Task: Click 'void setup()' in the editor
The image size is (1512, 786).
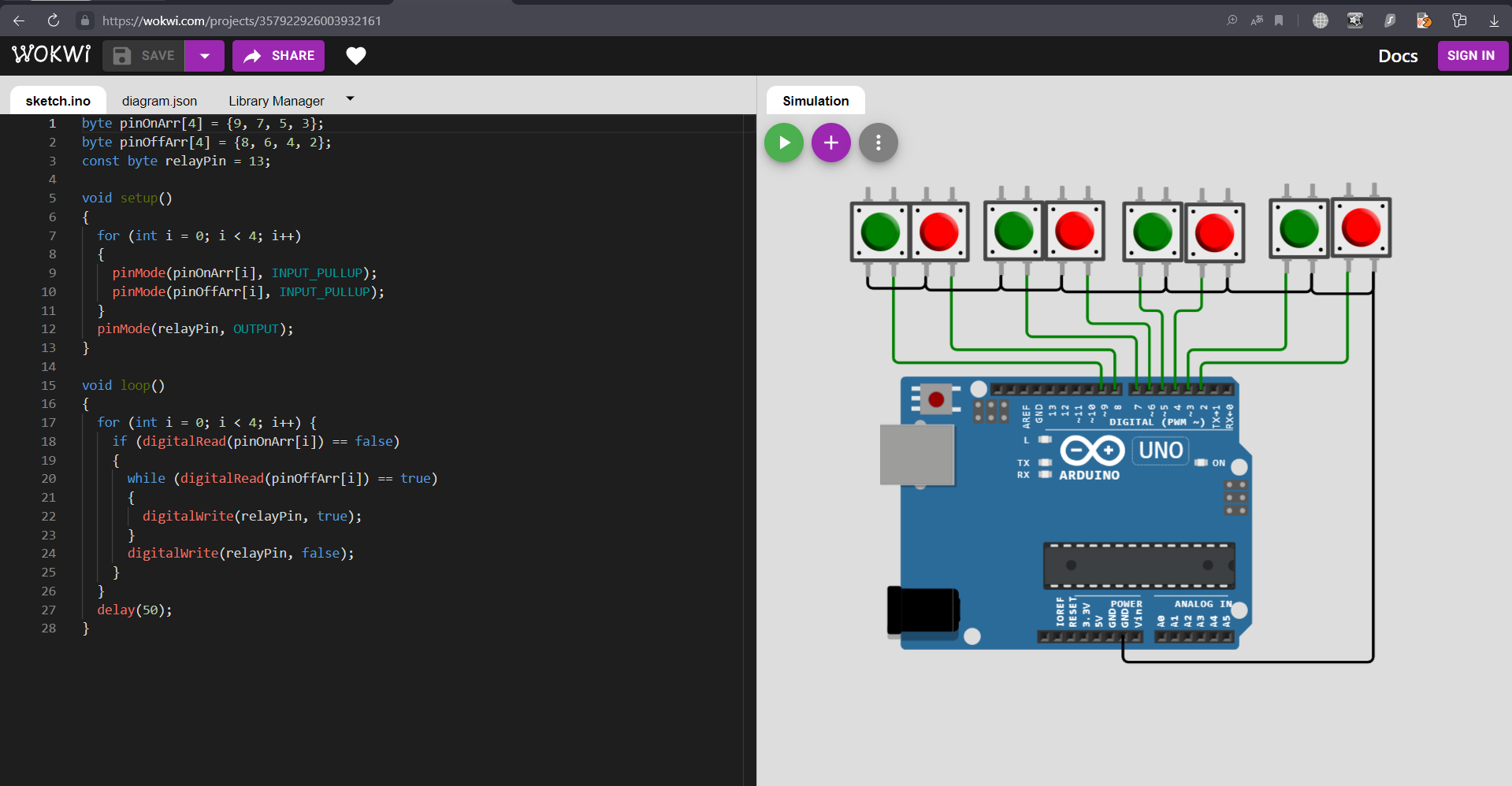Action: (x=127, y=198)
